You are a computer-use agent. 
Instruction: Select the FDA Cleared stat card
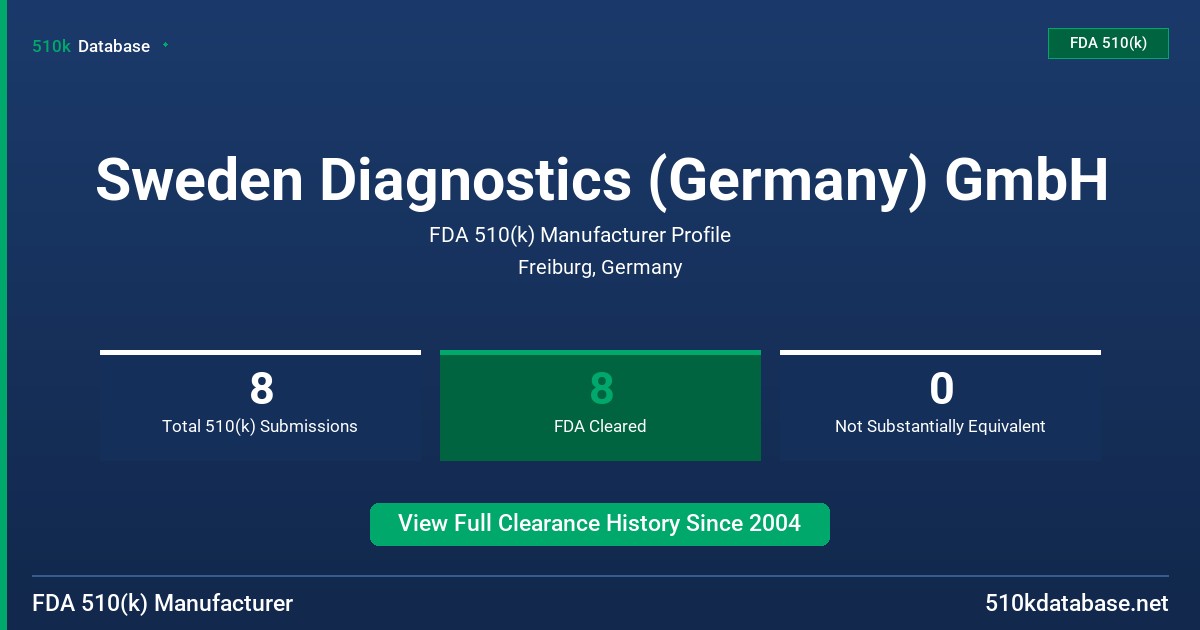pyautogui.click(x=600, y=405)
